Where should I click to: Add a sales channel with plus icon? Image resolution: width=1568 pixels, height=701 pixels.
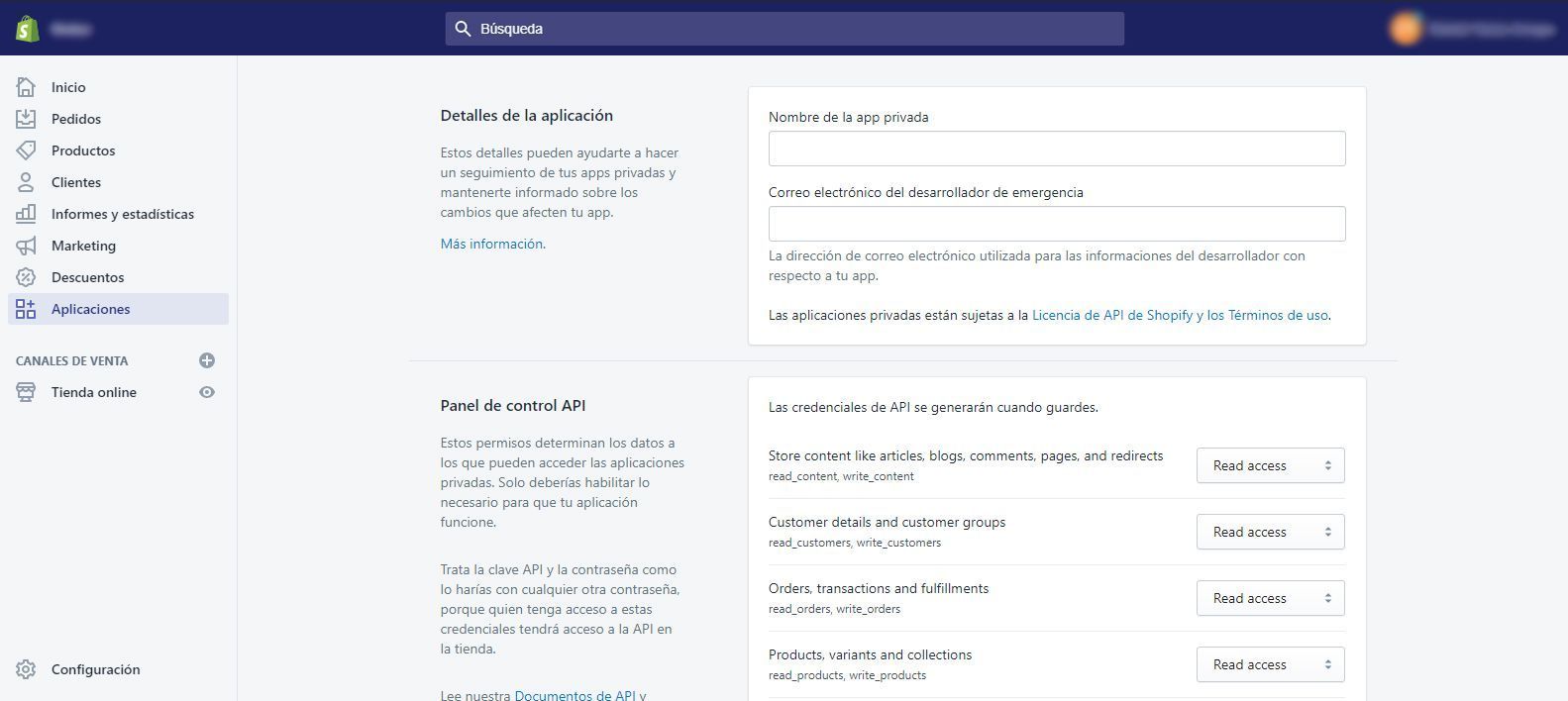click(x=207, y=360)
